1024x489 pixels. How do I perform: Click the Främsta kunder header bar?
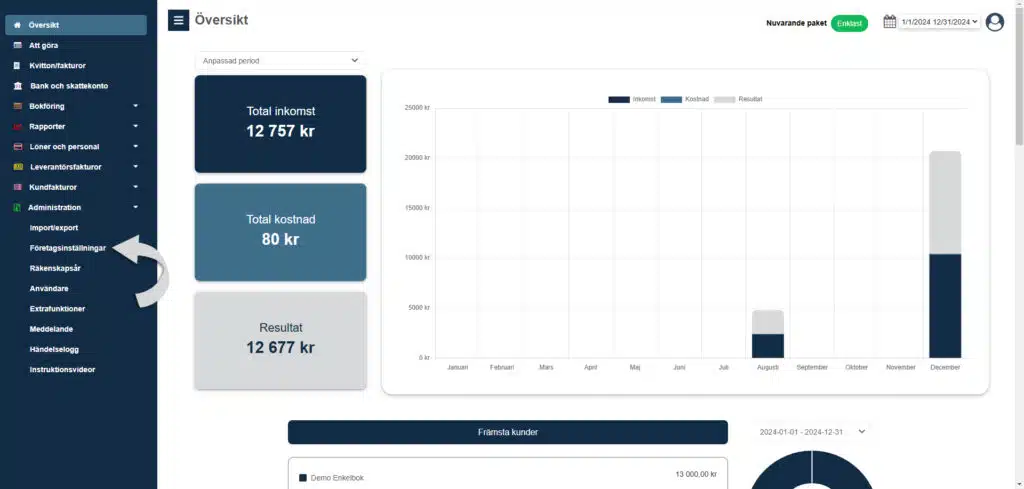click(x=507, y=432)
